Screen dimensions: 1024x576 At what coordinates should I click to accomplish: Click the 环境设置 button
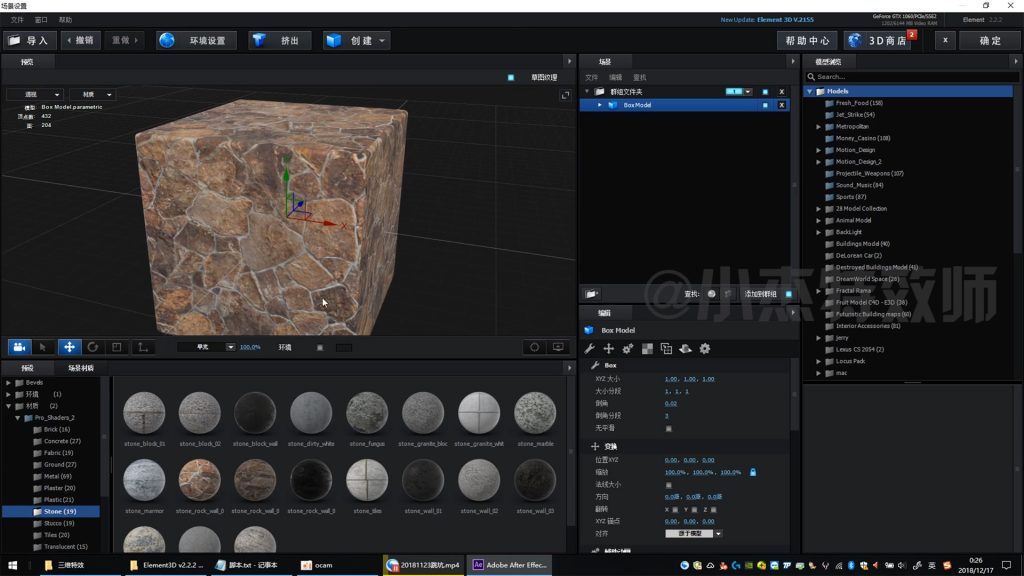pyautogui.click(x=197, y=41)
